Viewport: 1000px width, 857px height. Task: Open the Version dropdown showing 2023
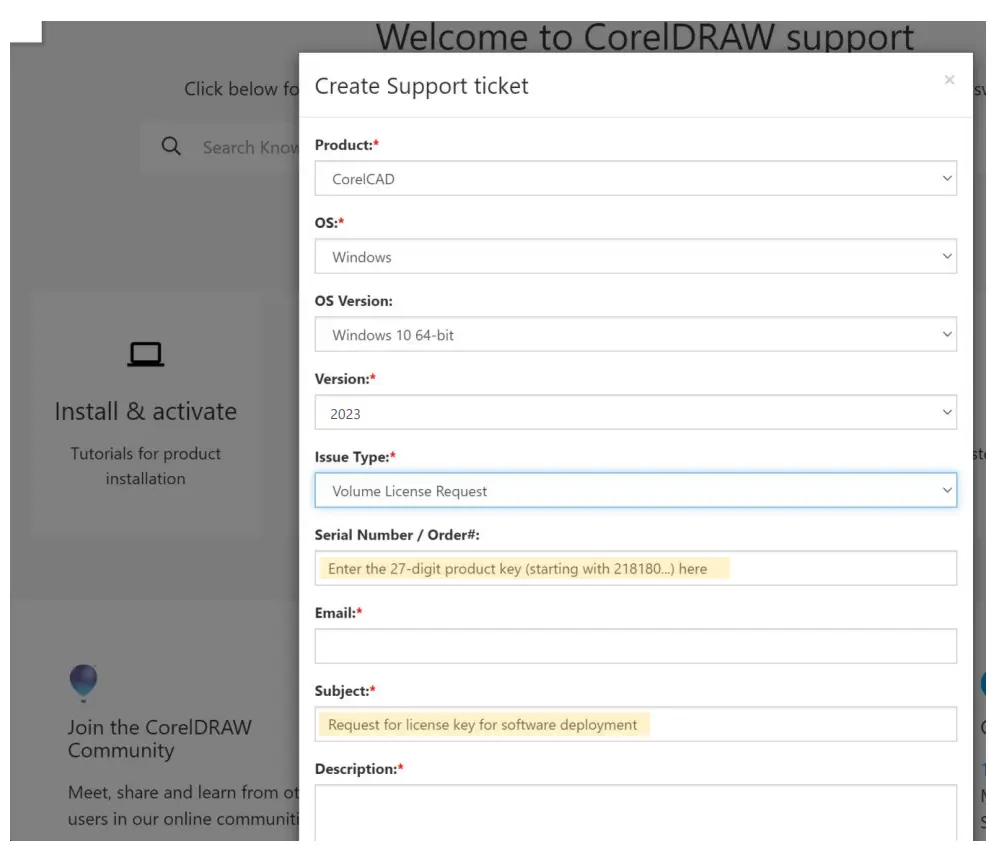[x=635, y=413]
